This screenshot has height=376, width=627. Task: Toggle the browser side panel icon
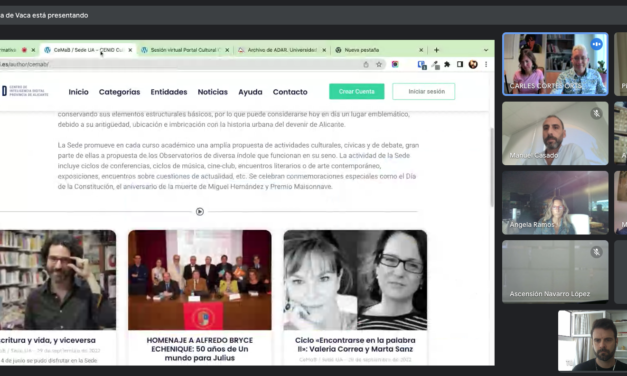(460, 64)
